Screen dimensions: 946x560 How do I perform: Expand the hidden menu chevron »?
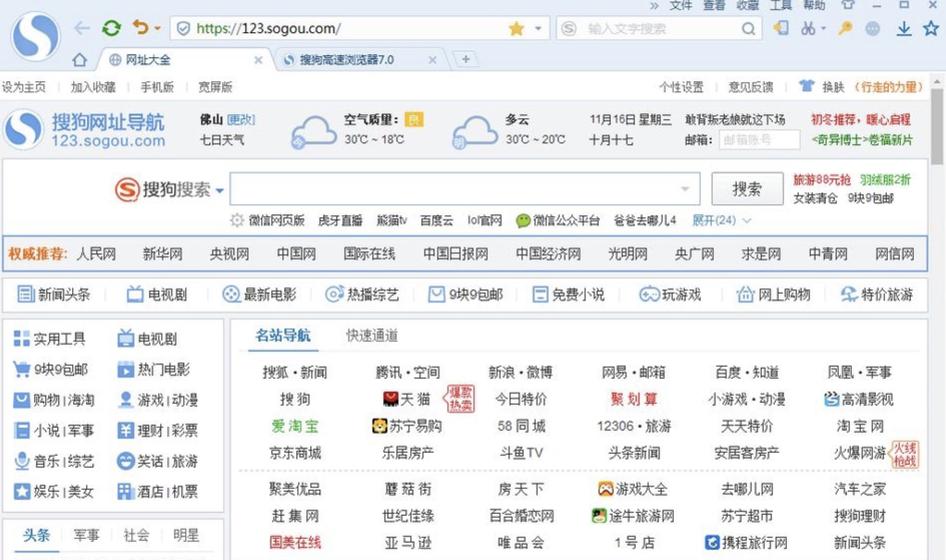(x=654, y=5)
